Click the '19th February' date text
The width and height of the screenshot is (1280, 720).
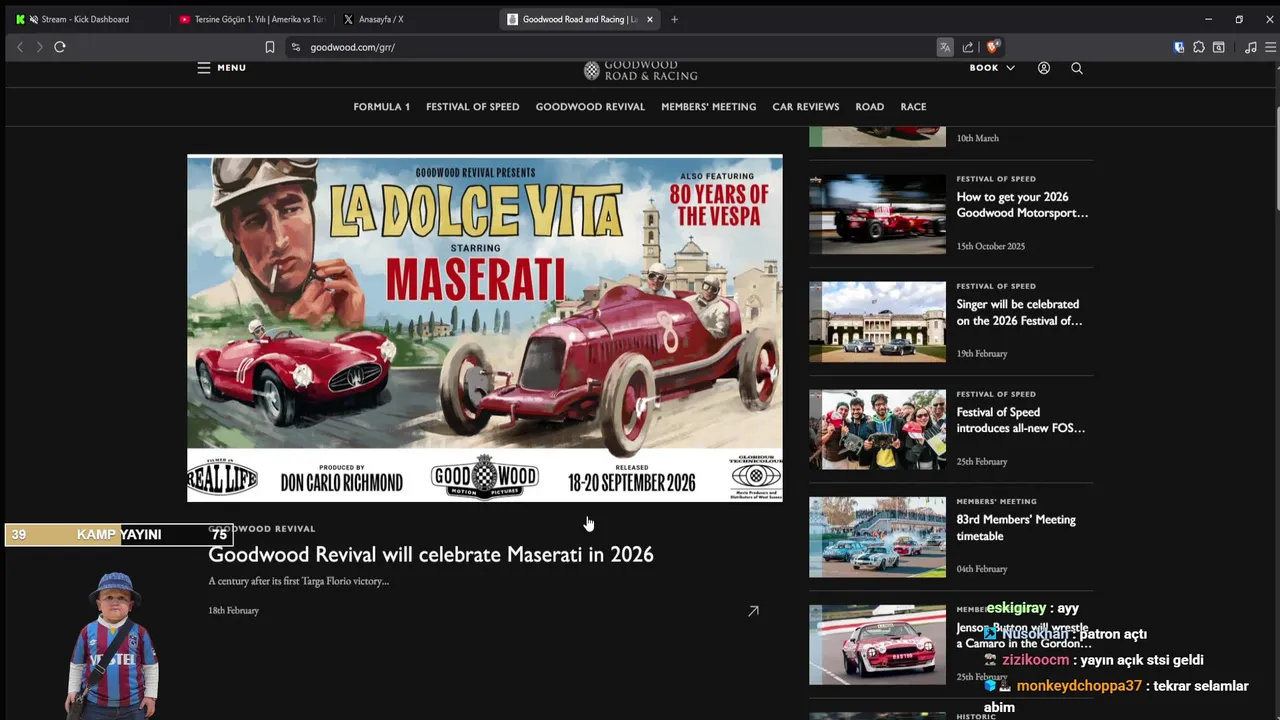[x=982, y=354]
